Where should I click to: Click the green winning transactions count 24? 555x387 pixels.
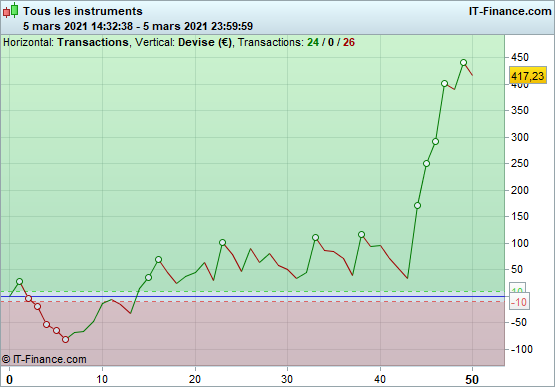[x=313, y=42]
